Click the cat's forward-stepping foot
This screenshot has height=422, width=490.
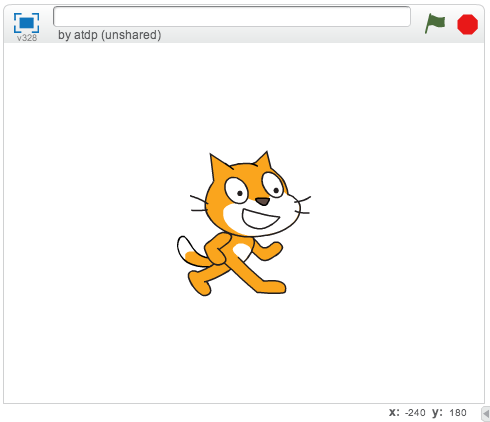pyautogui.click(x=271, y=287)
